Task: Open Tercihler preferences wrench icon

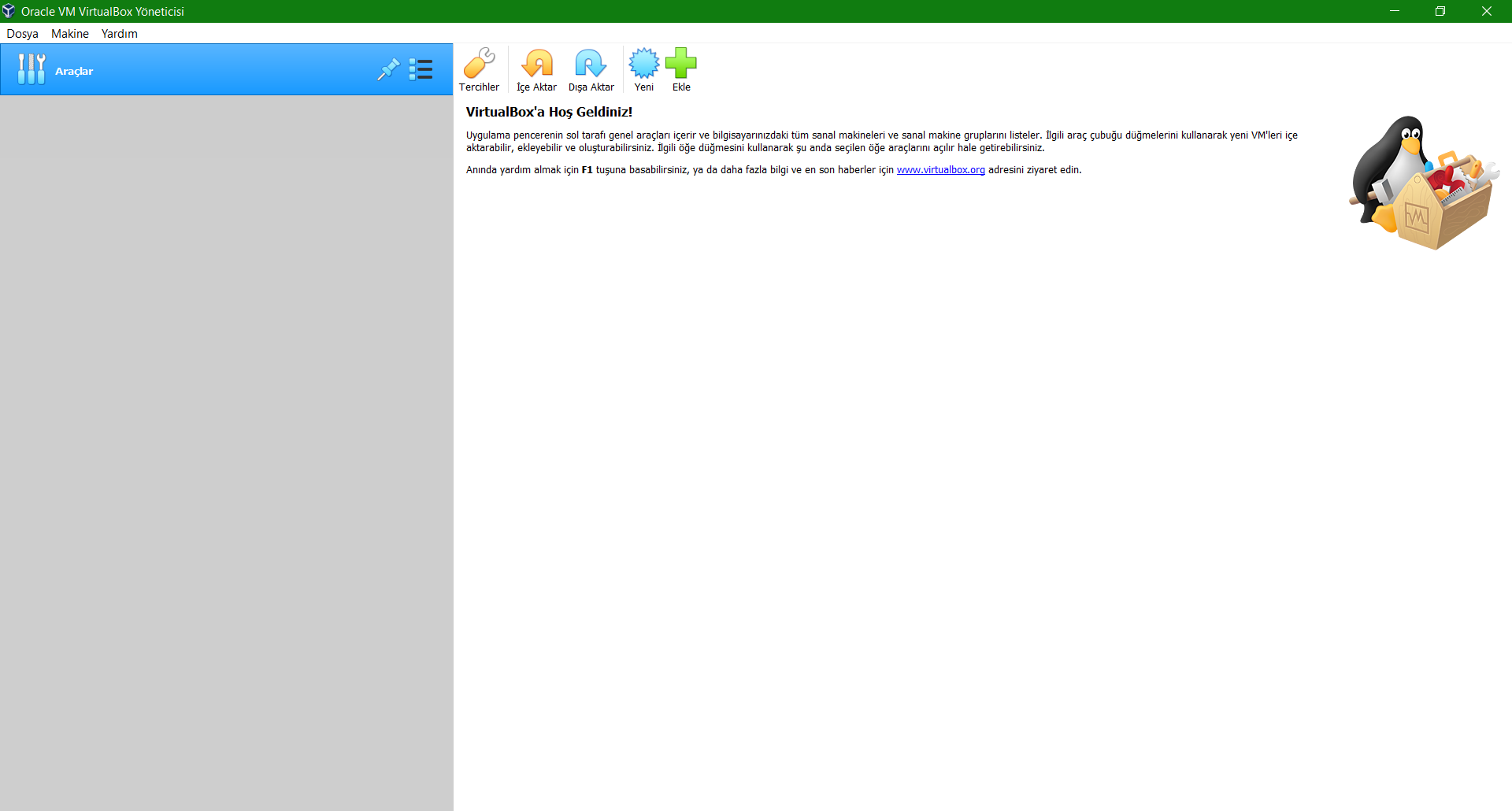Action: 479,65
